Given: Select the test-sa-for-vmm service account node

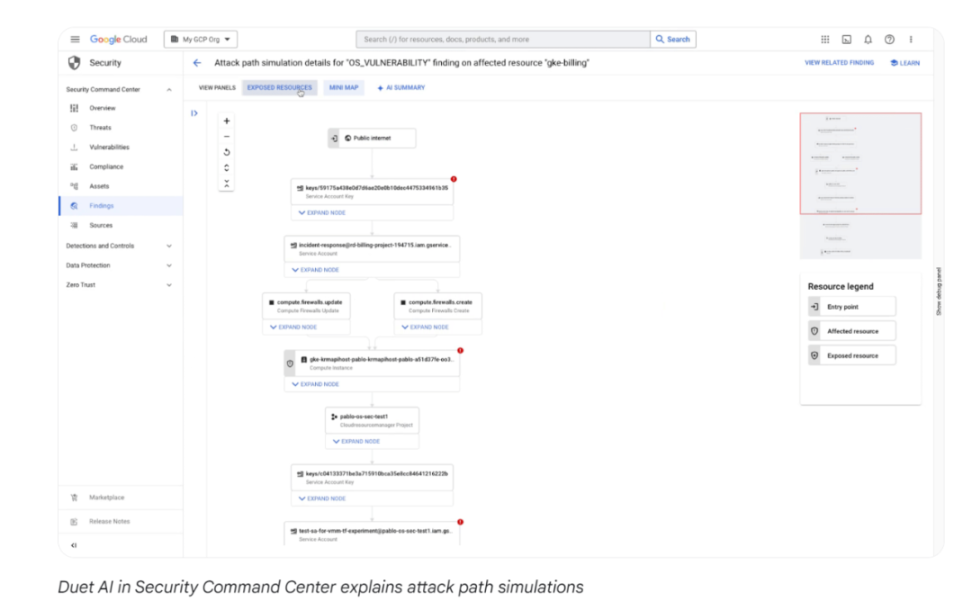Looking at the screenshot, I should (x=372, y=534).
